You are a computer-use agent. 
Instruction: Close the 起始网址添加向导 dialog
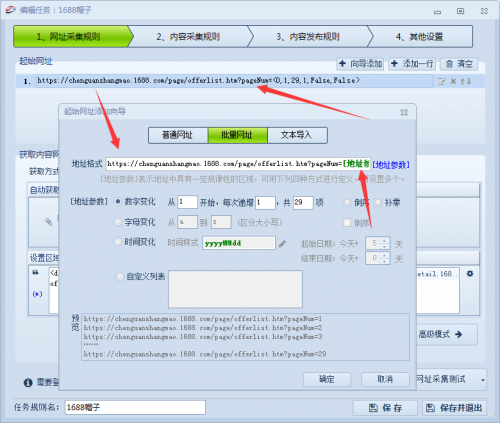pyautogui.click(x=404, y=112)
